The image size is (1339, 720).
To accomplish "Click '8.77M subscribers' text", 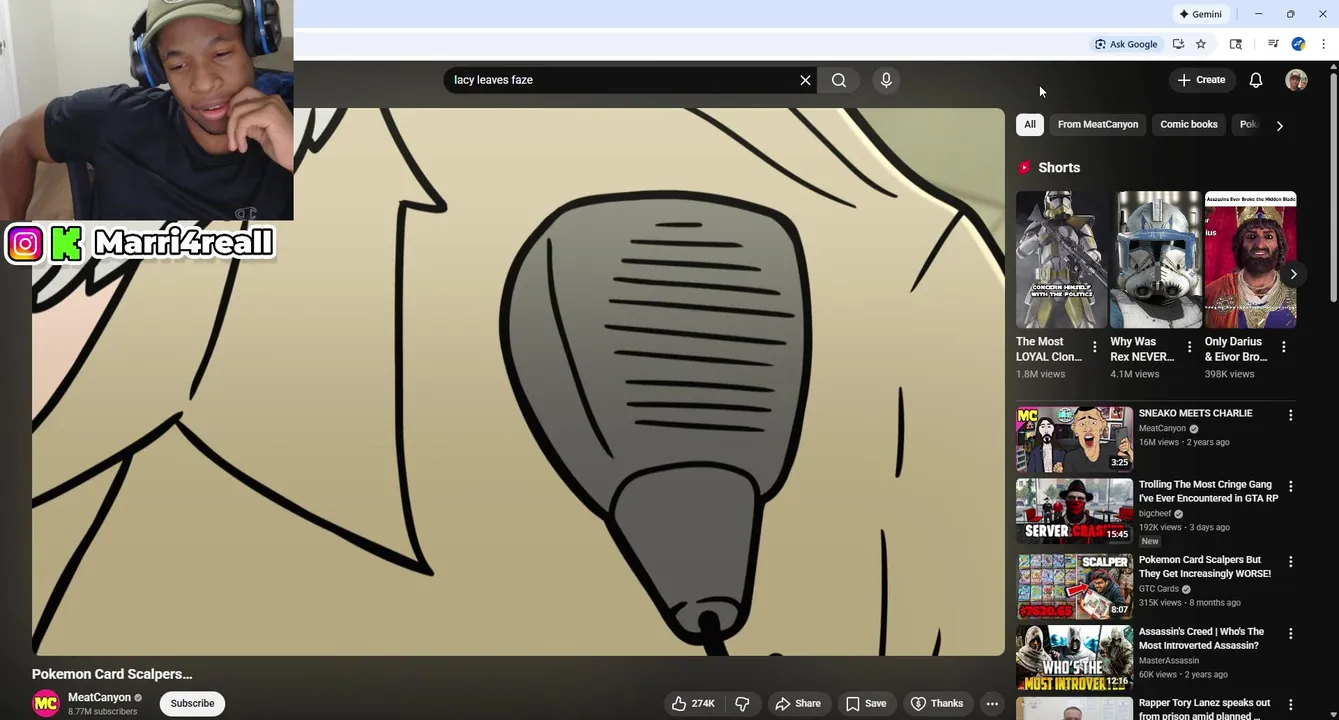I will pos(102,712).
